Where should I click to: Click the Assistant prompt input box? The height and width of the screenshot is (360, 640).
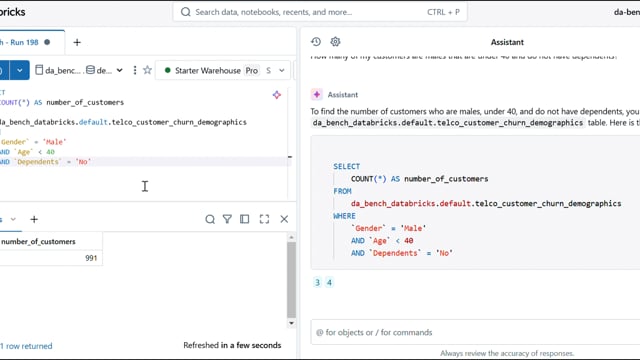[x=475, y=332]
